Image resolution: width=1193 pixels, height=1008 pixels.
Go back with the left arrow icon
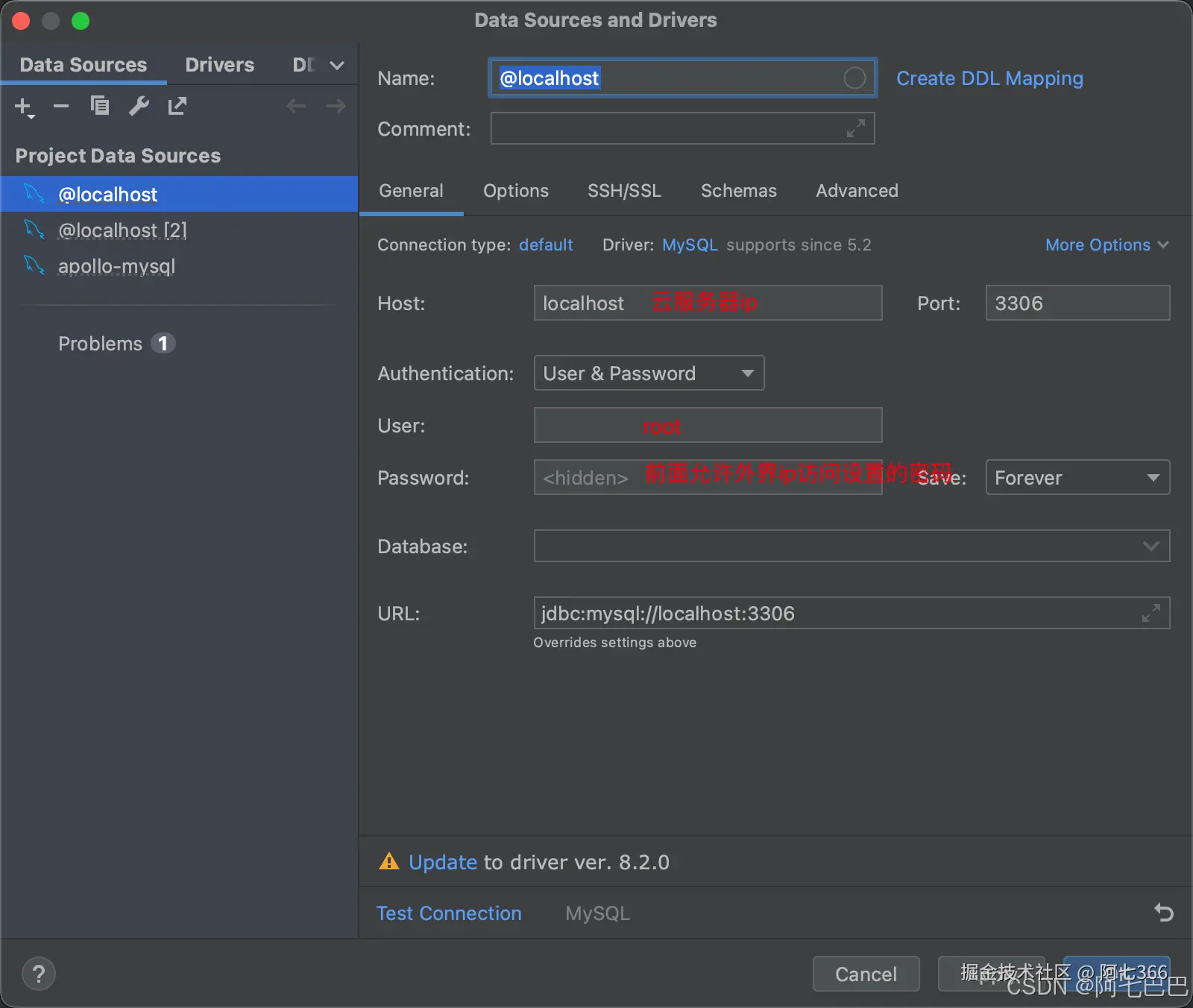click(296, 106)
